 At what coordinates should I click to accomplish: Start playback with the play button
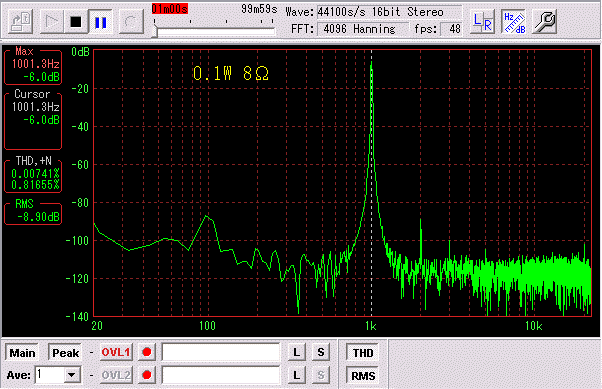[51, 22]
